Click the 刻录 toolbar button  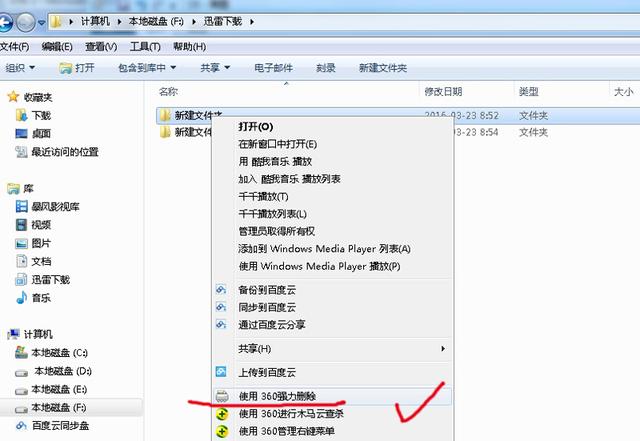coord(325,68)
